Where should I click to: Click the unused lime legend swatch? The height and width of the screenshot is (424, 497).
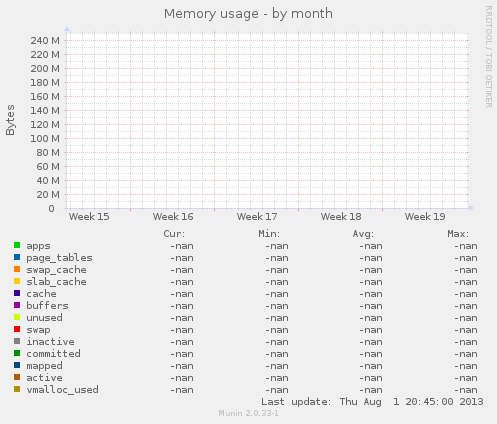point(17,317)
